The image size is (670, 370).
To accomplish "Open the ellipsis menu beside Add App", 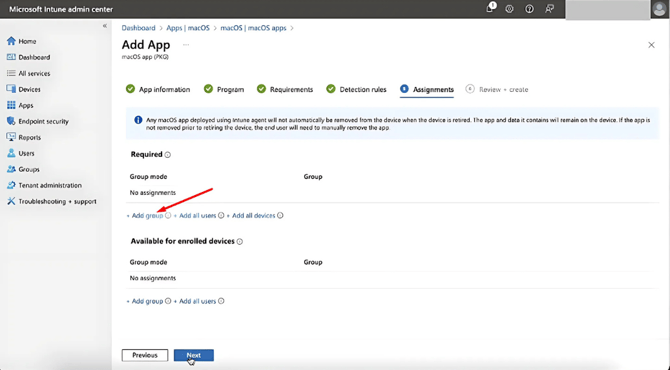I will coord(186,44).
